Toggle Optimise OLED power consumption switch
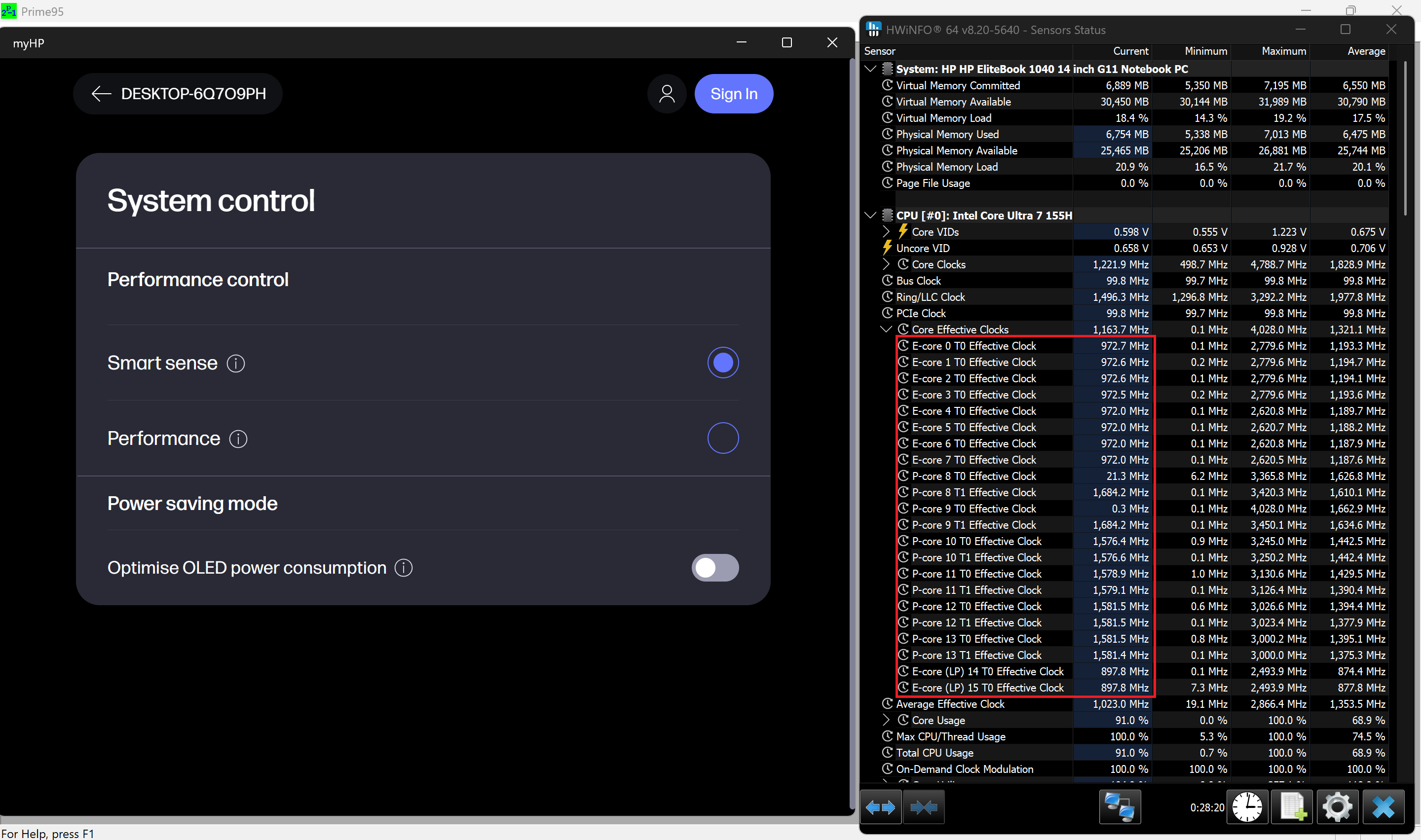Viewport: 1421px width, 840px height. point(715,568)
